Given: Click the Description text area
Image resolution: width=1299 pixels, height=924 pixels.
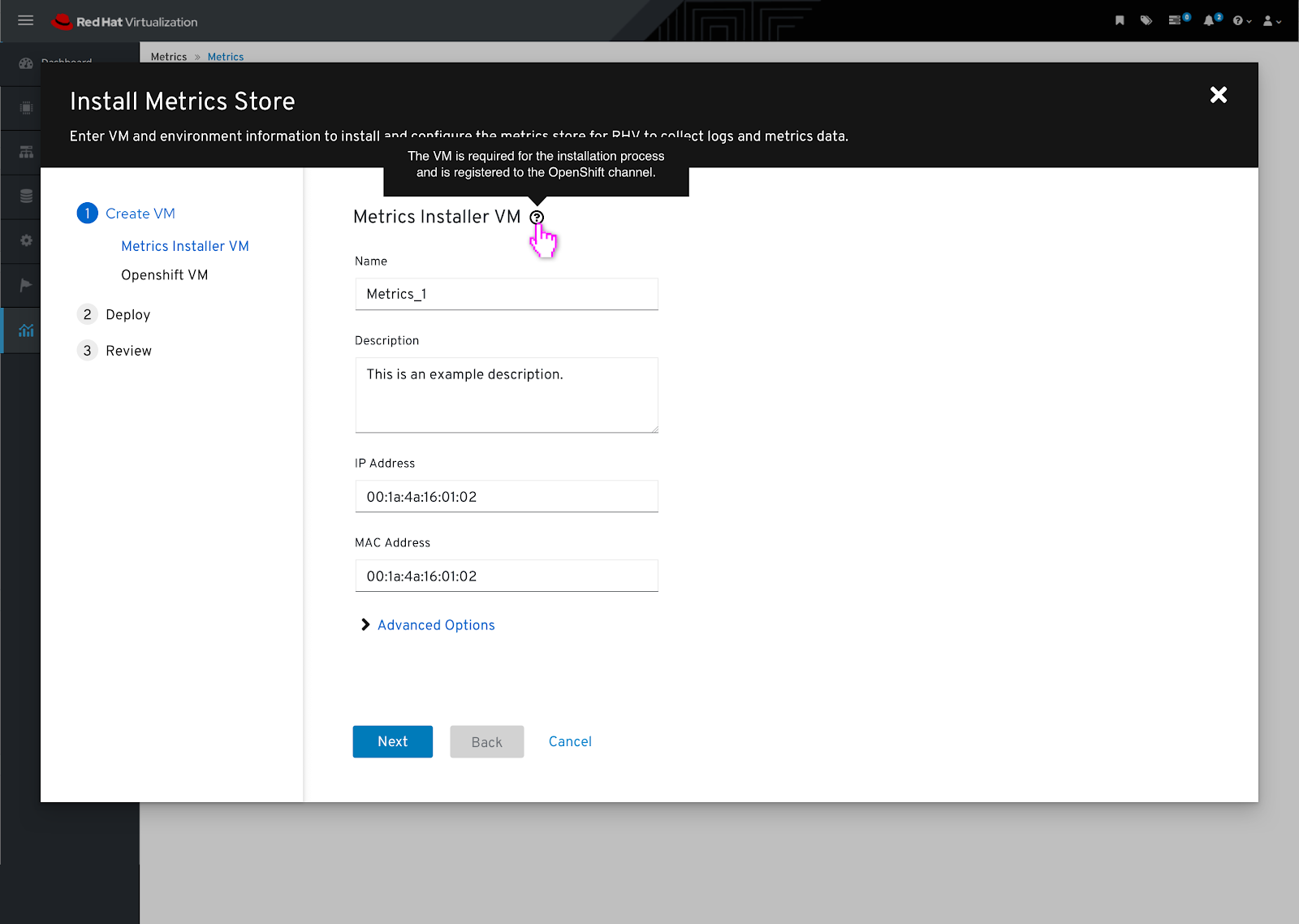Looking at the screenshot, I should point(507,395).
